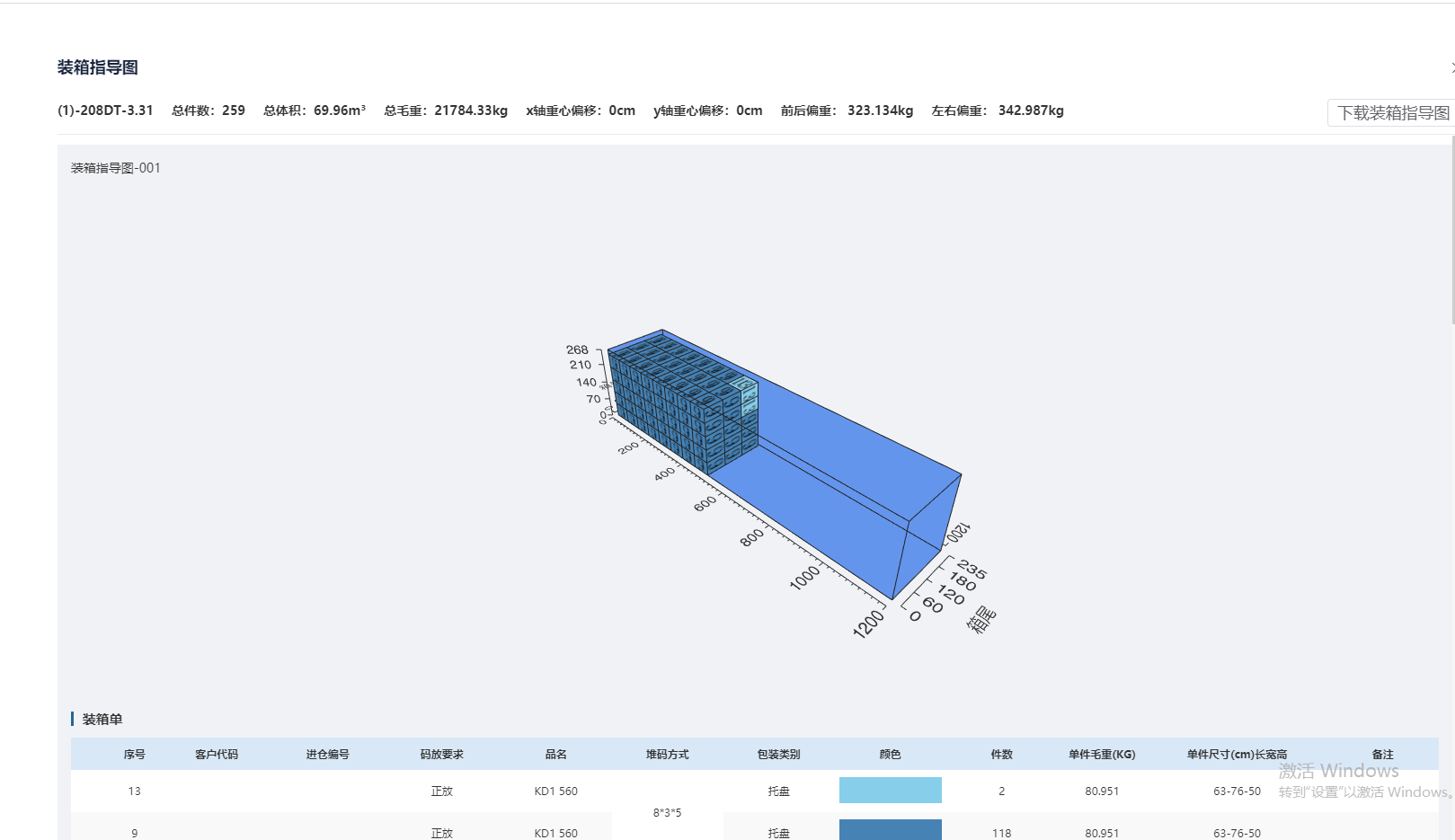
Task: Click the 序号 column header
Action: click(135, 755)
